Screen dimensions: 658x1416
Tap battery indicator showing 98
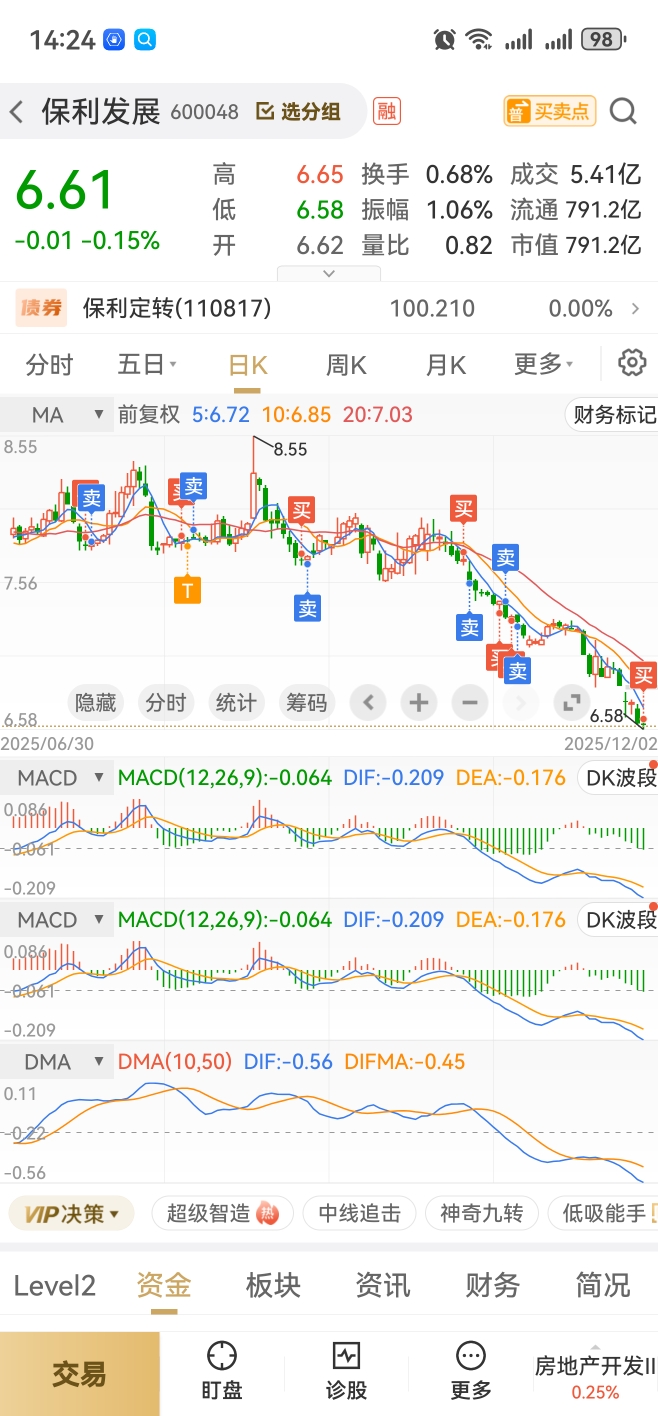(603, 40)
